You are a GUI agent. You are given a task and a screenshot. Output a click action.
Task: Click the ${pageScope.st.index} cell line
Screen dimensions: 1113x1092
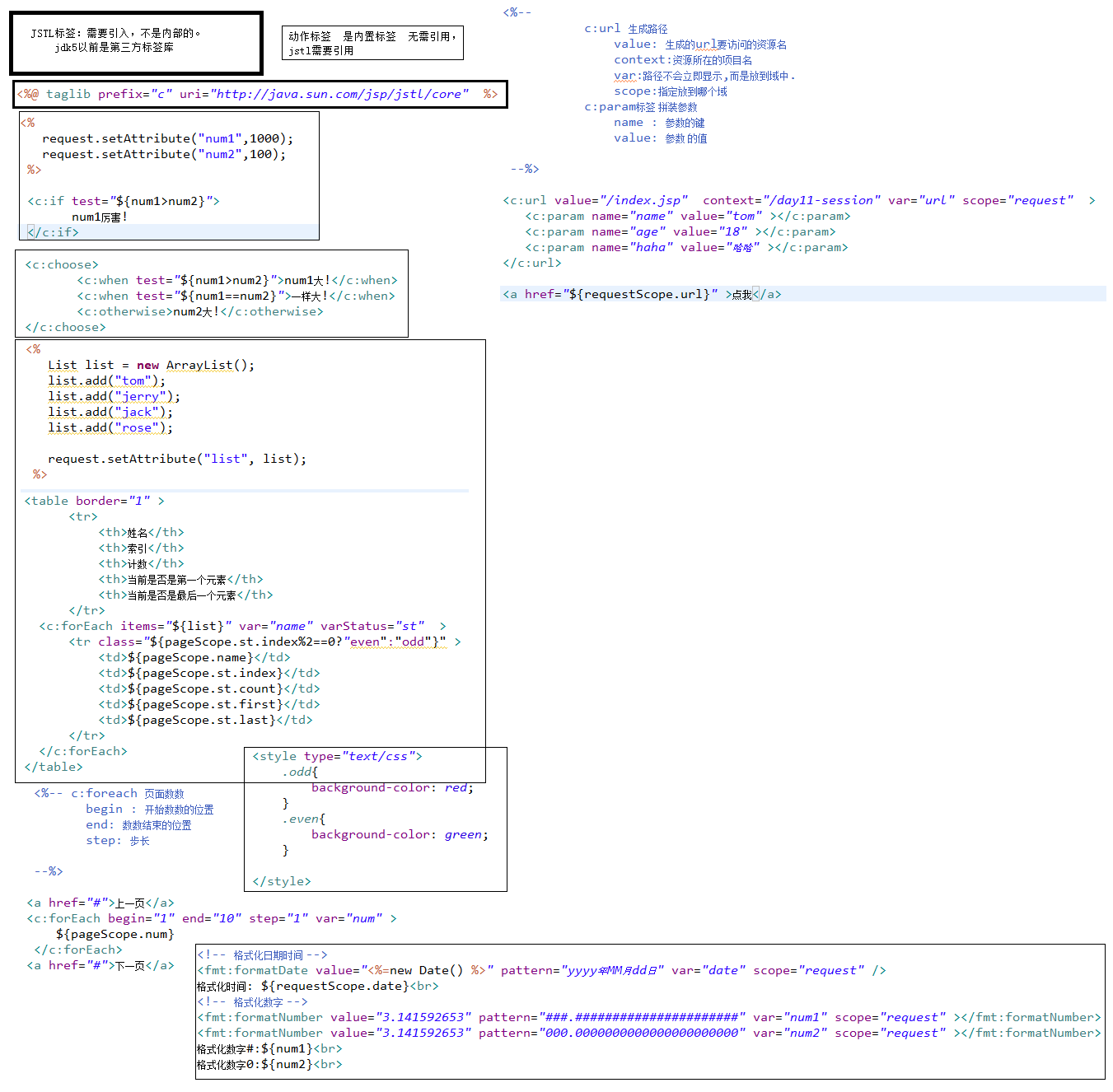209,673
